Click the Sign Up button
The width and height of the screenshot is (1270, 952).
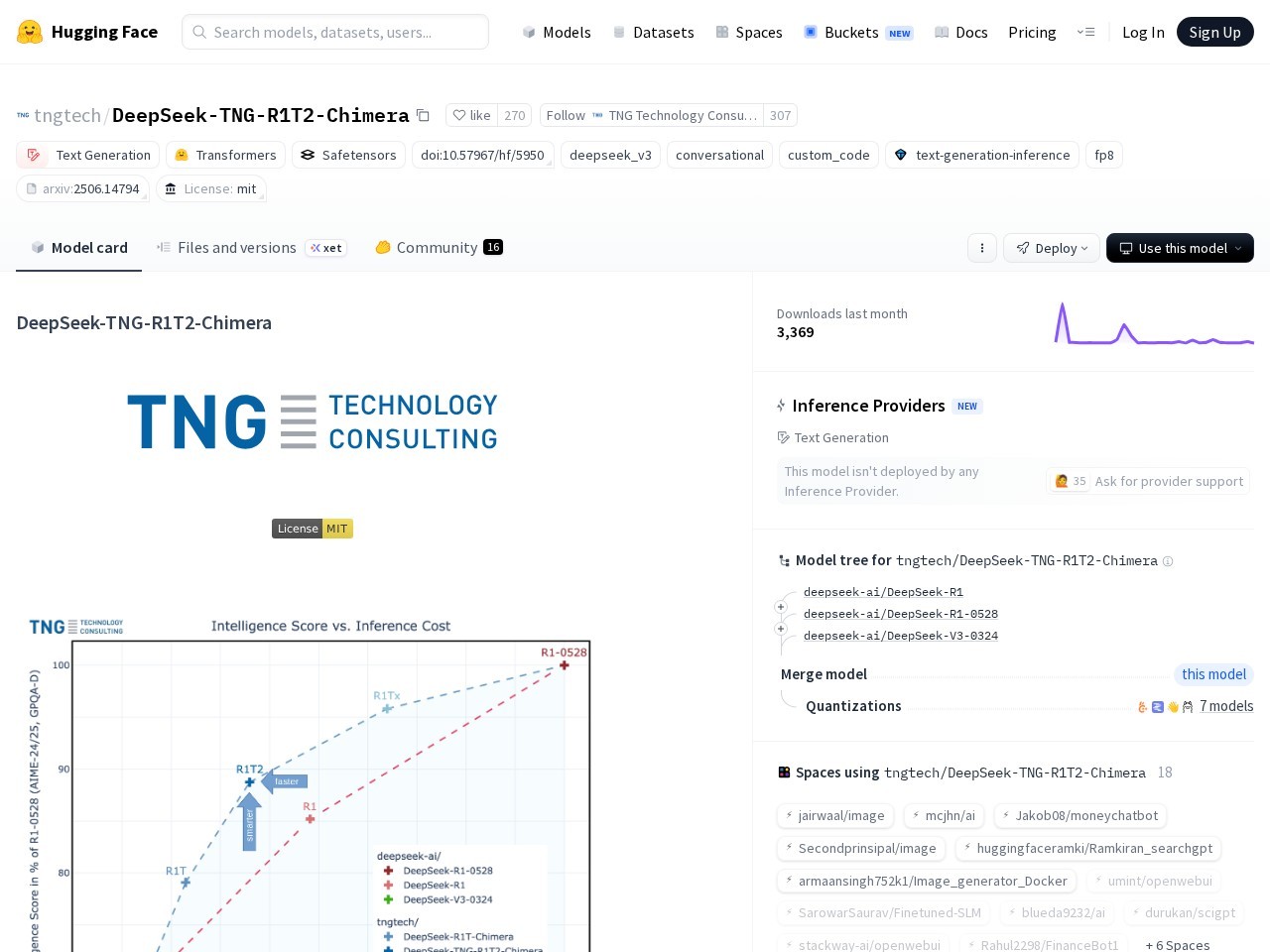1214,32
